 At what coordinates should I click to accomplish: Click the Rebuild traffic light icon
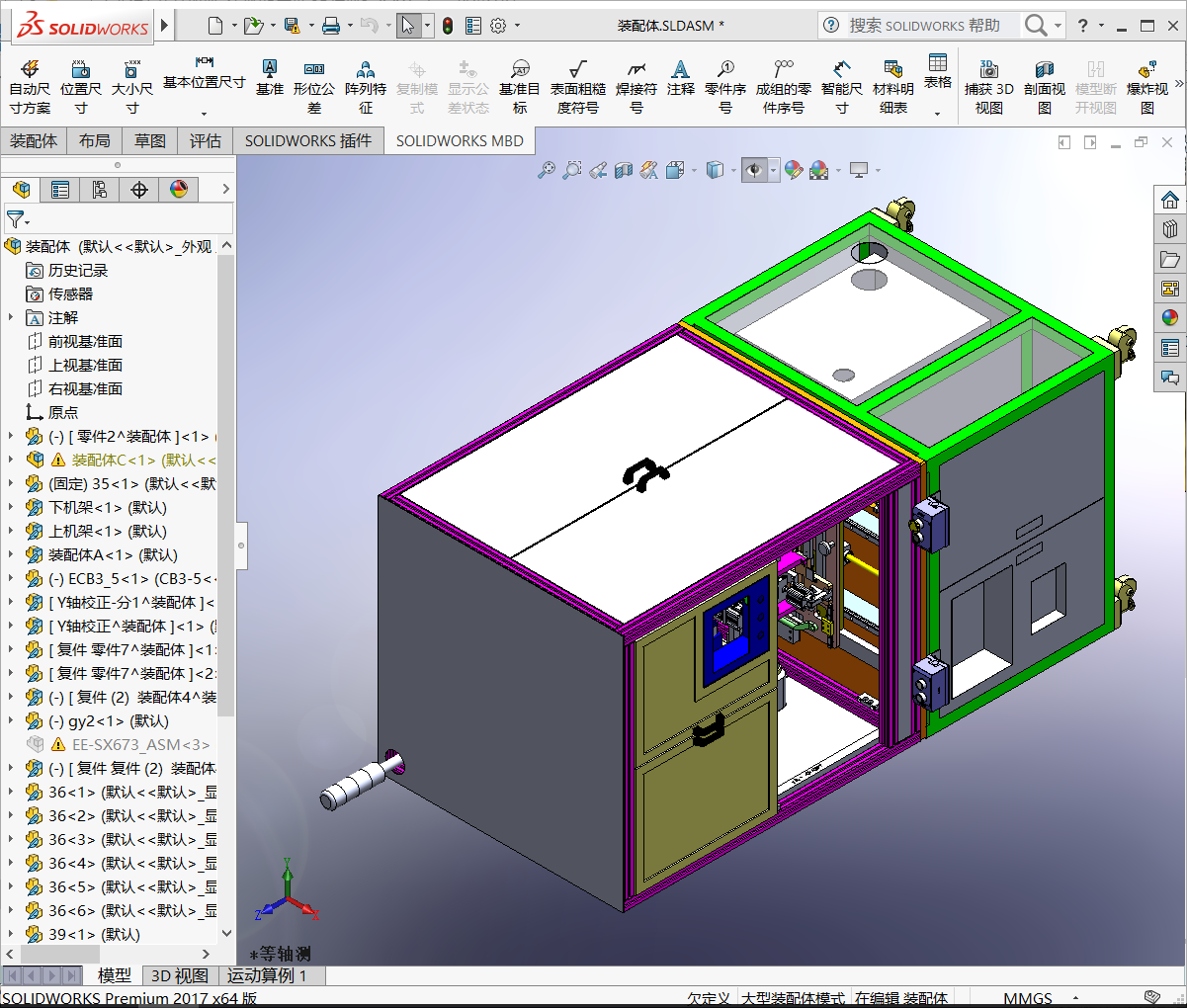448,26
